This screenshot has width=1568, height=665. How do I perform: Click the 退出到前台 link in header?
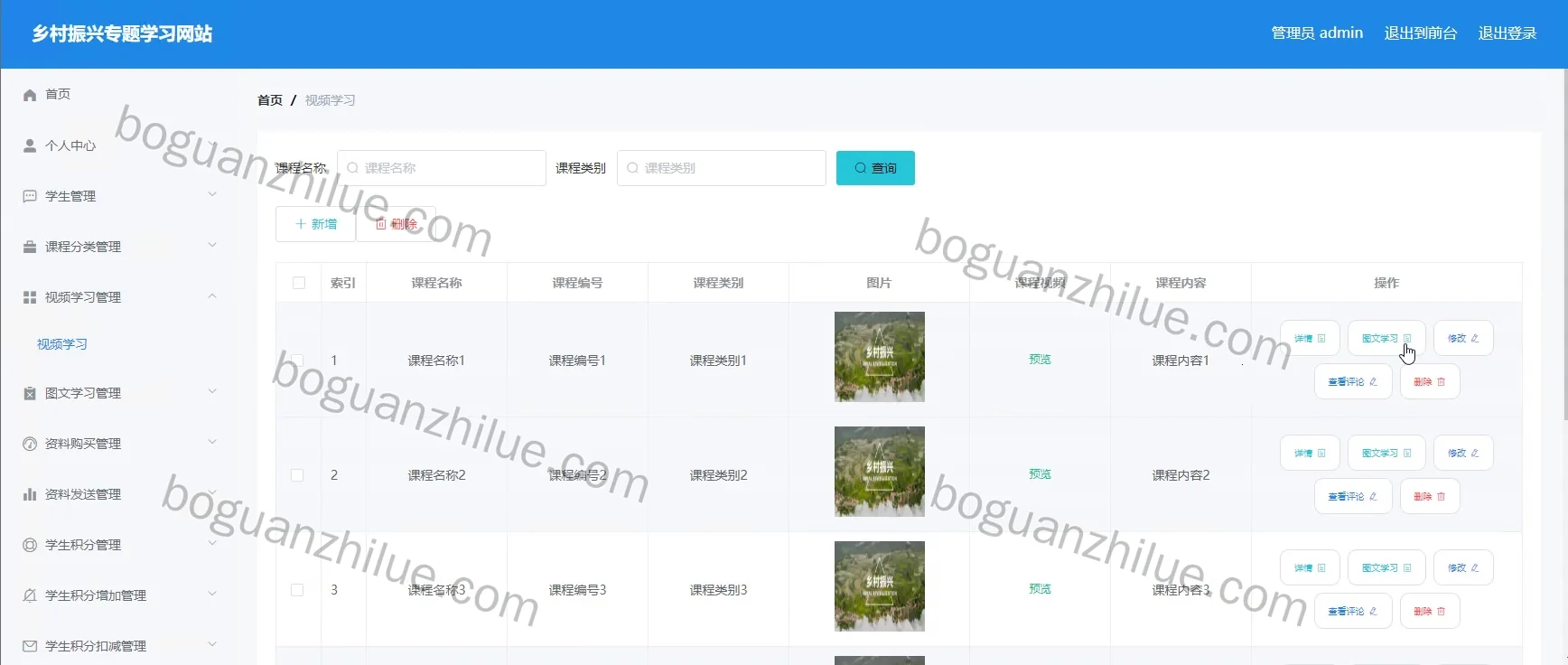1421,33
